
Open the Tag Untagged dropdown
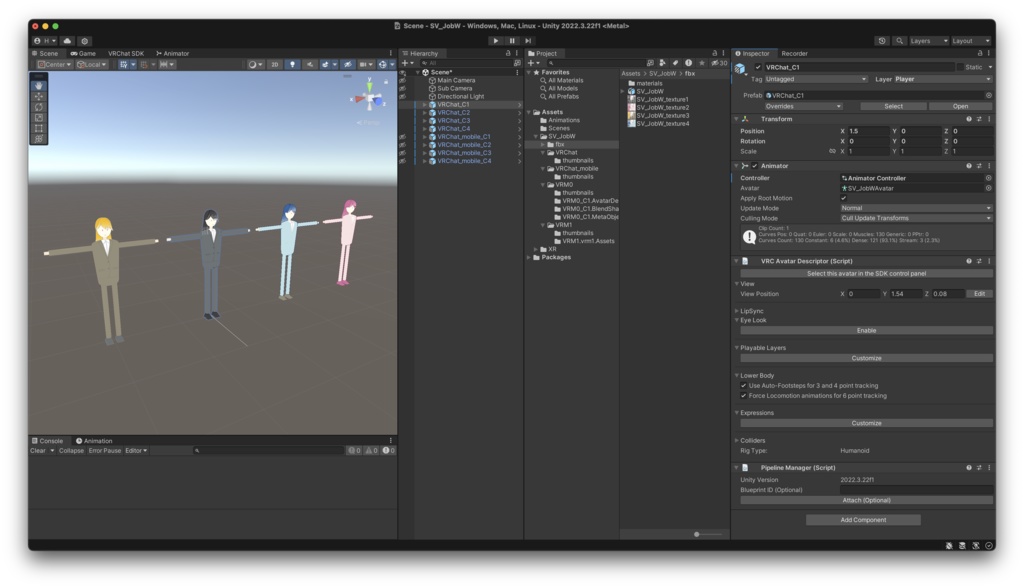click(x=816, y=79)
